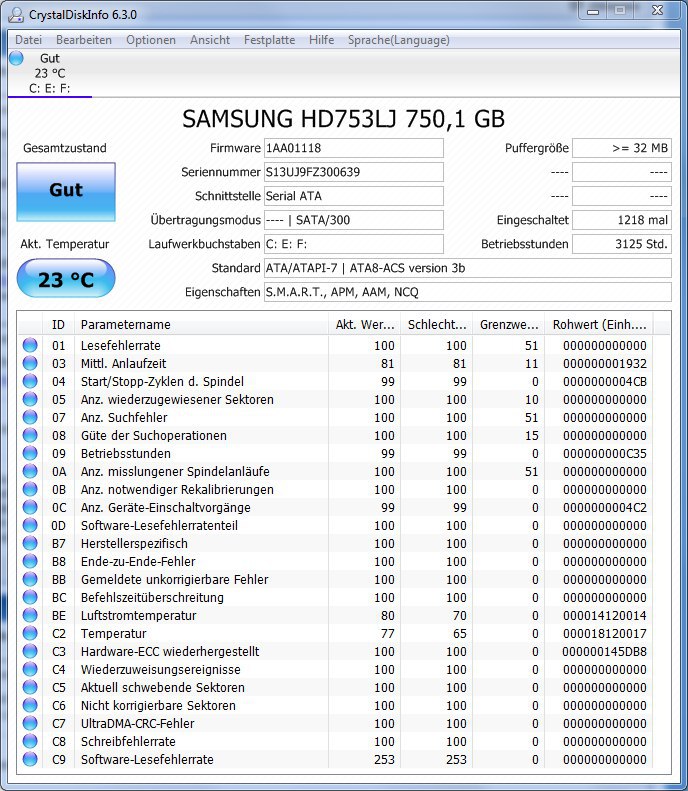The width and height of the screenshot is (688, 791).
Task: Open the Bearbeiten menu
Action: coord(84,40)
